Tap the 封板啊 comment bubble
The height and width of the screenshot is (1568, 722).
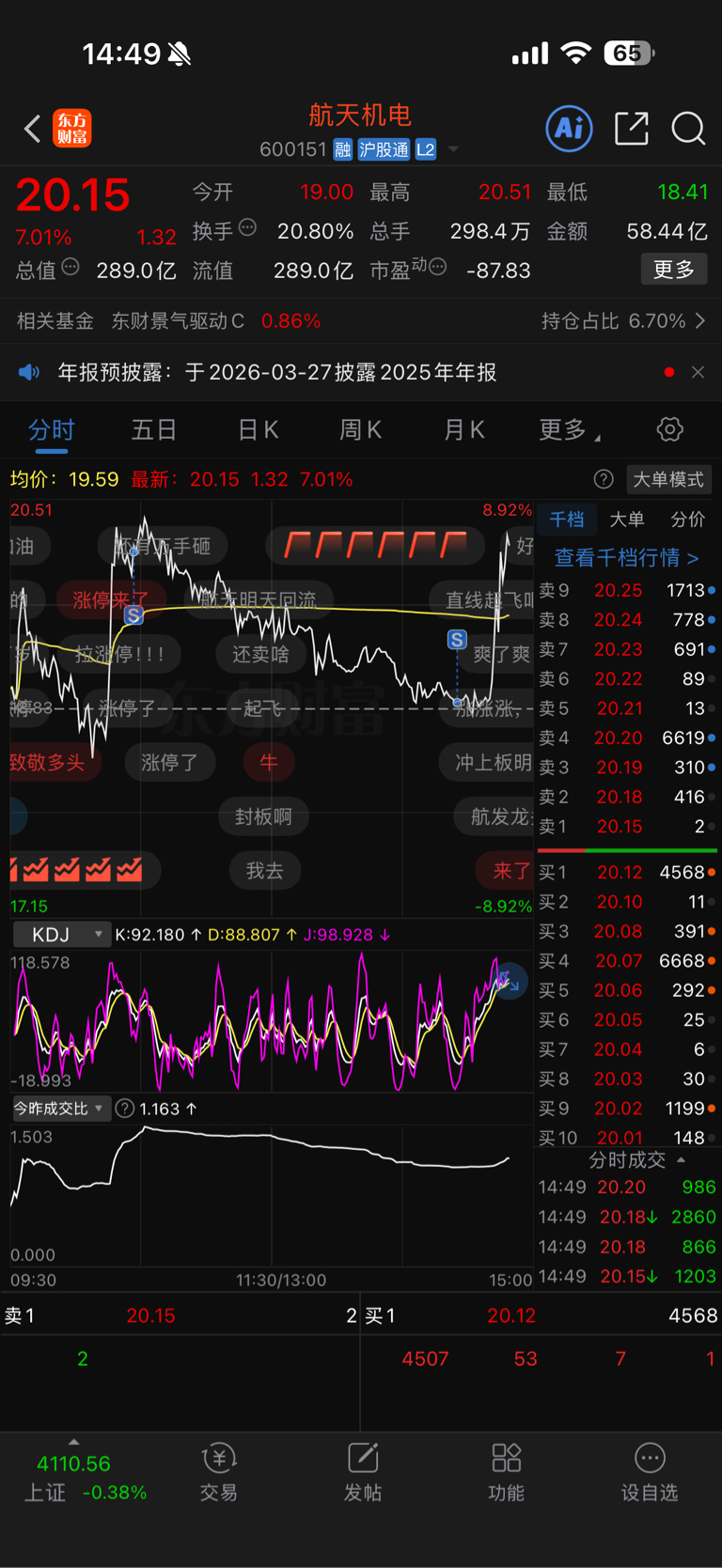pyautogui.click(x=263, y=816)
